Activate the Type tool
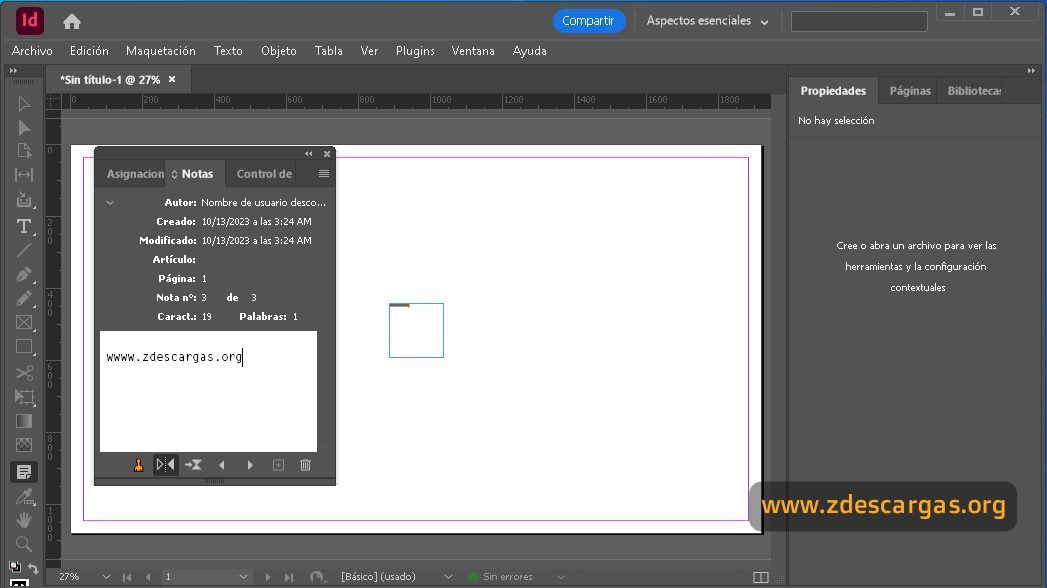The image size is (1047, 588). click(x=23, y=226)
